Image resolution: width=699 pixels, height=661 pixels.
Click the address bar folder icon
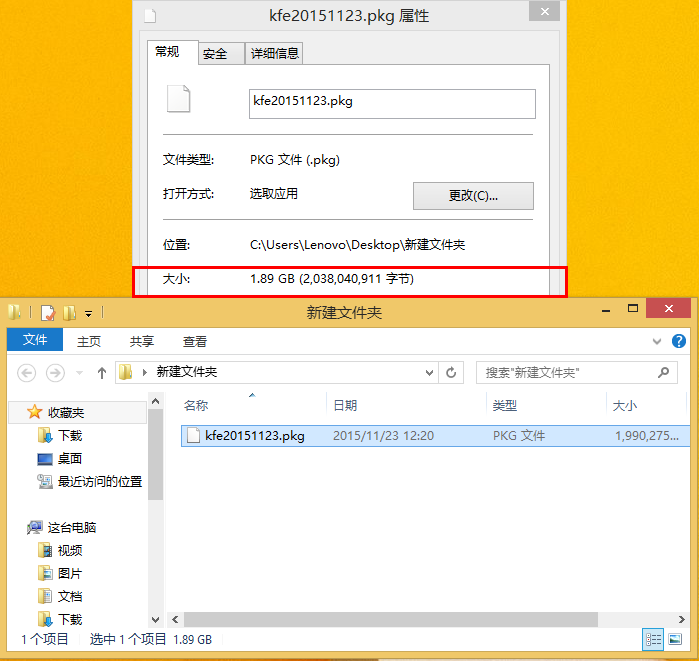(126, 372)
